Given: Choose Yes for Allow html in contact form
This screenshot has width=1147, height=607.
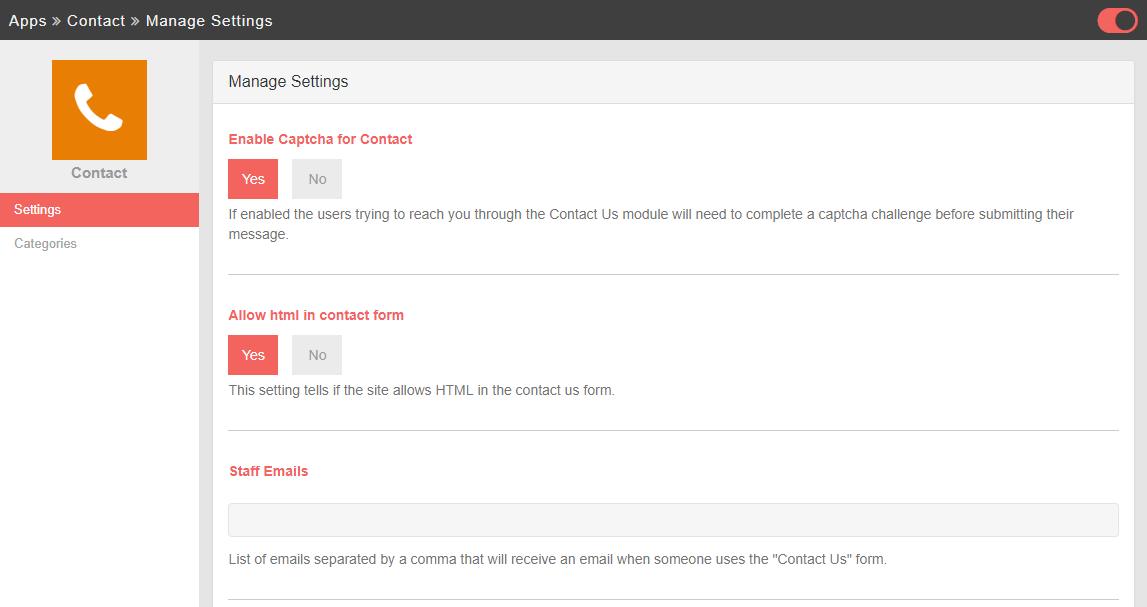Looking at the screenshot, I should pos(253,355).
